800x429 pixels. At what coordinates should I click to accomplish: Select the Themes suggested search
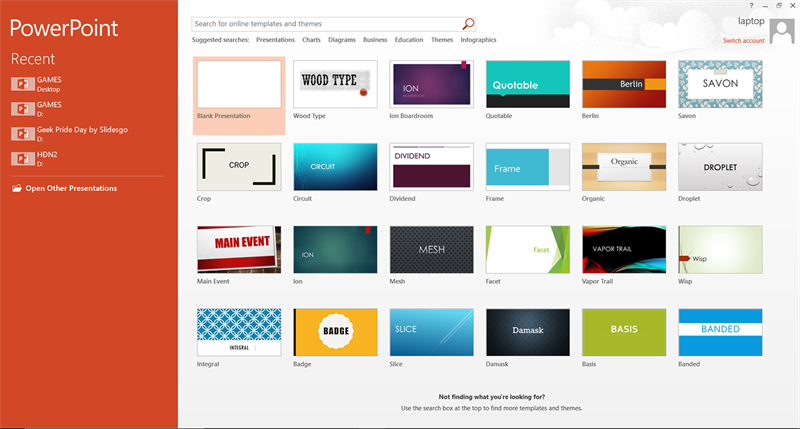pos(442,40)
